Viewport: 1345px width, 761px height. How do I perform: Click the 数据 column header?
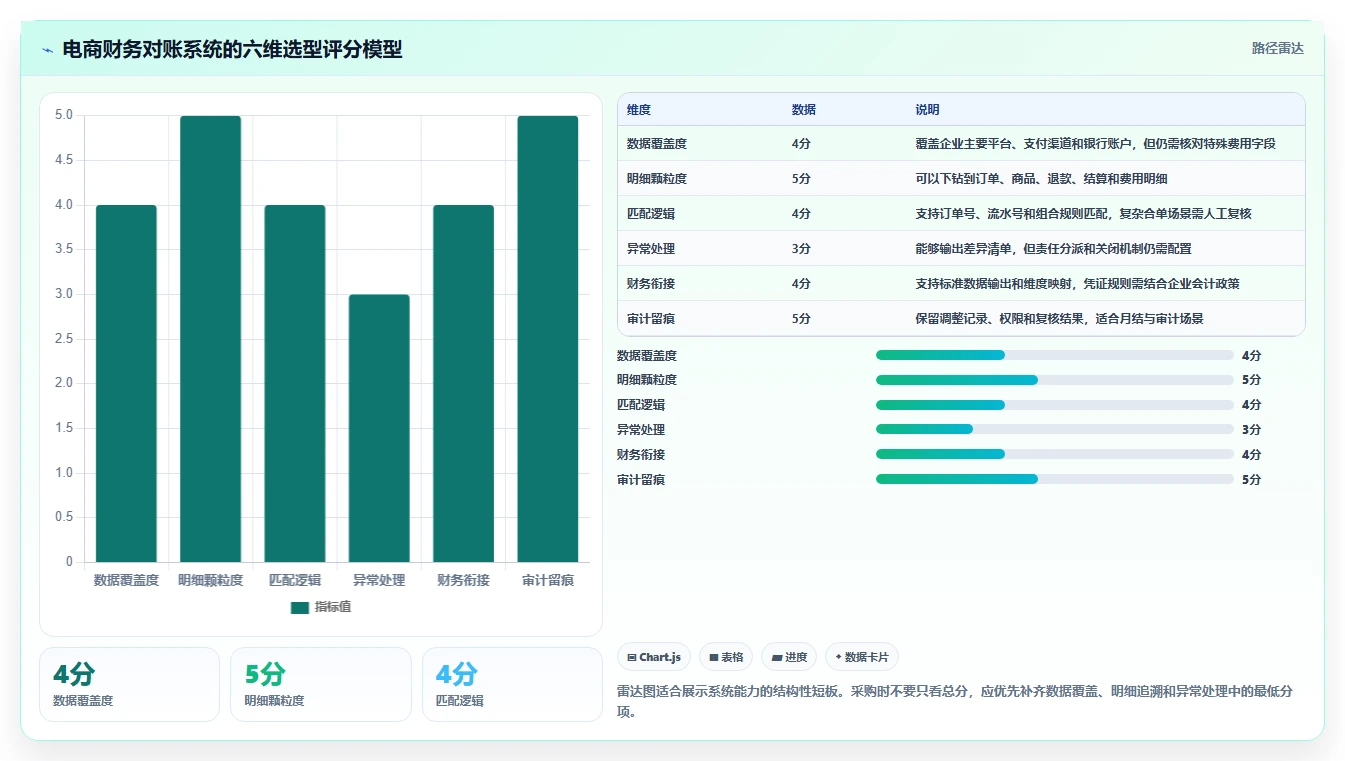[x=804, y=110]
